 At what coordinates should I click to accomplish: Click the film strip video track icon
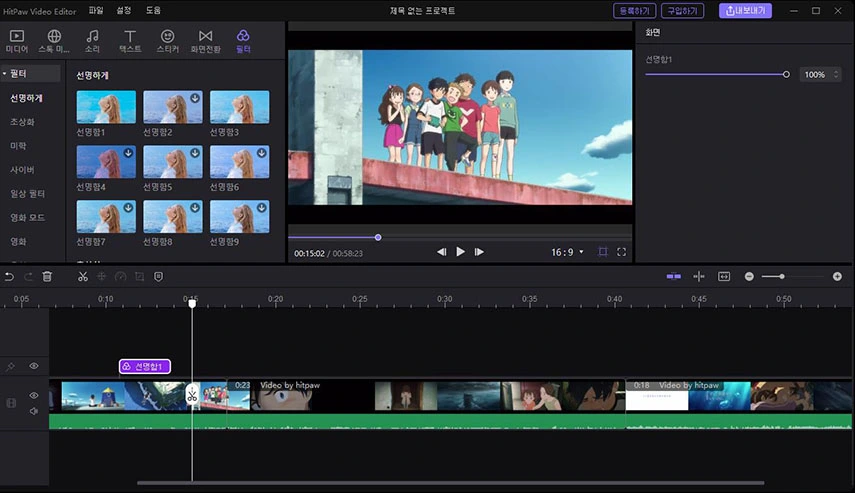11,403
